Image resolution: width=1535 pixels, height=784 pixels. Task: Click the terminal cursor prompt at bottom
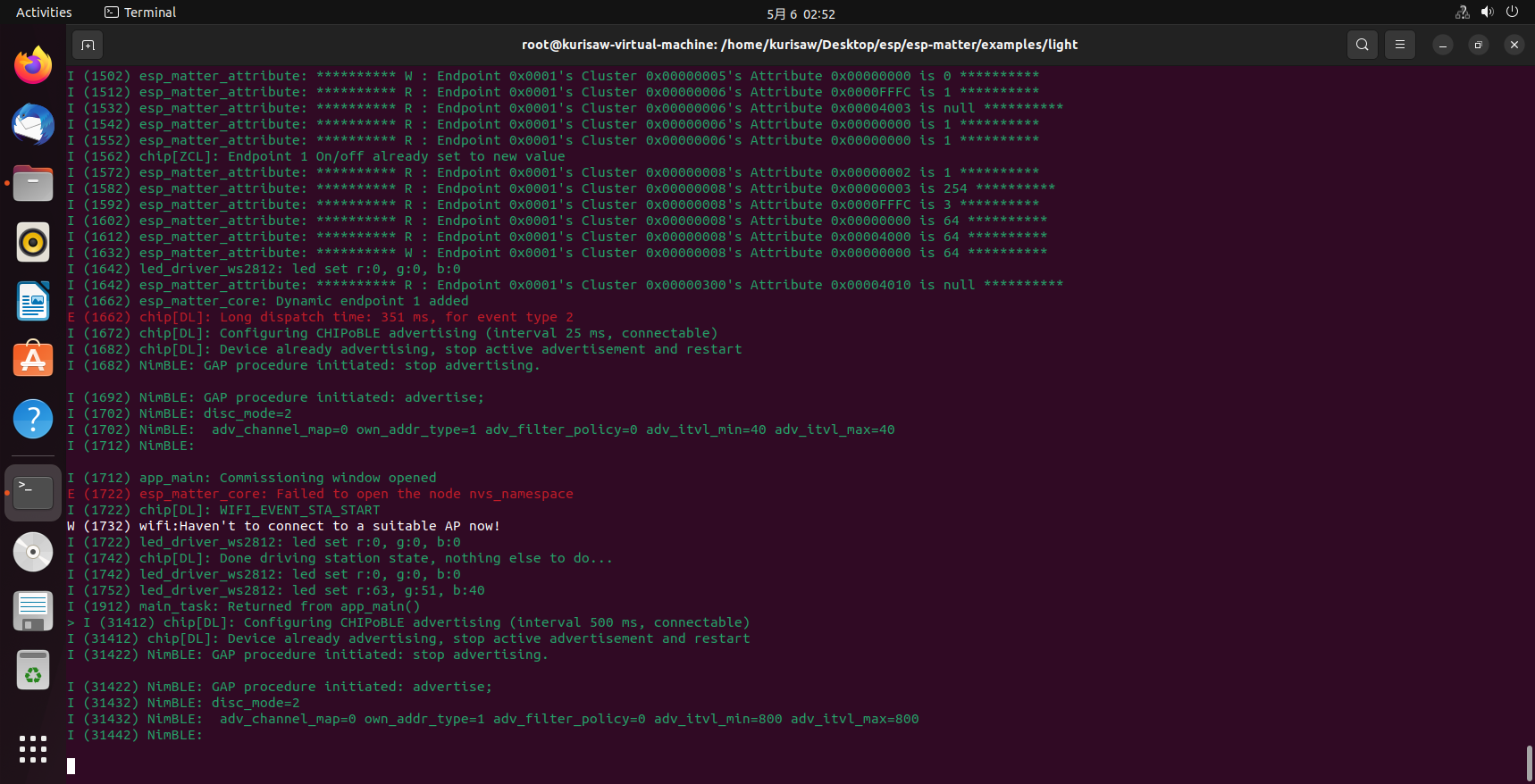[71, 766]
